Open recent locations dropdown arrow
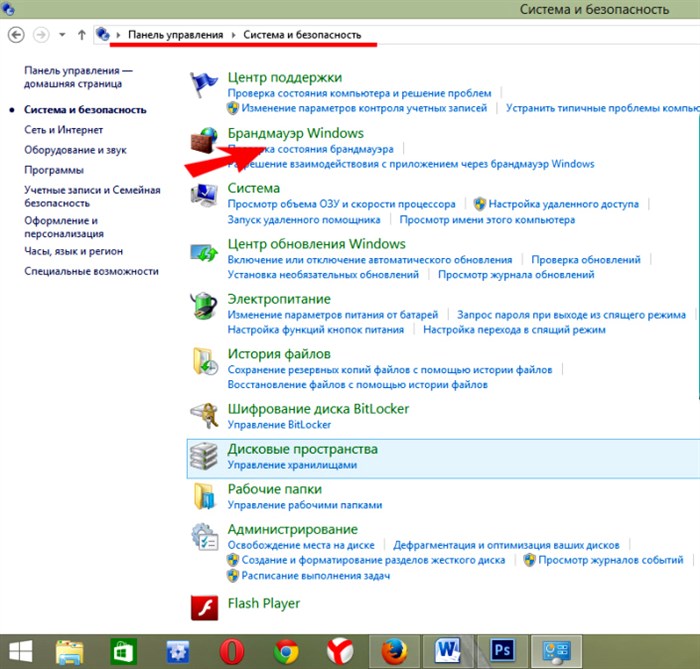Image resolution: width=700 pixels, height=669 pixels. point(62,35)
